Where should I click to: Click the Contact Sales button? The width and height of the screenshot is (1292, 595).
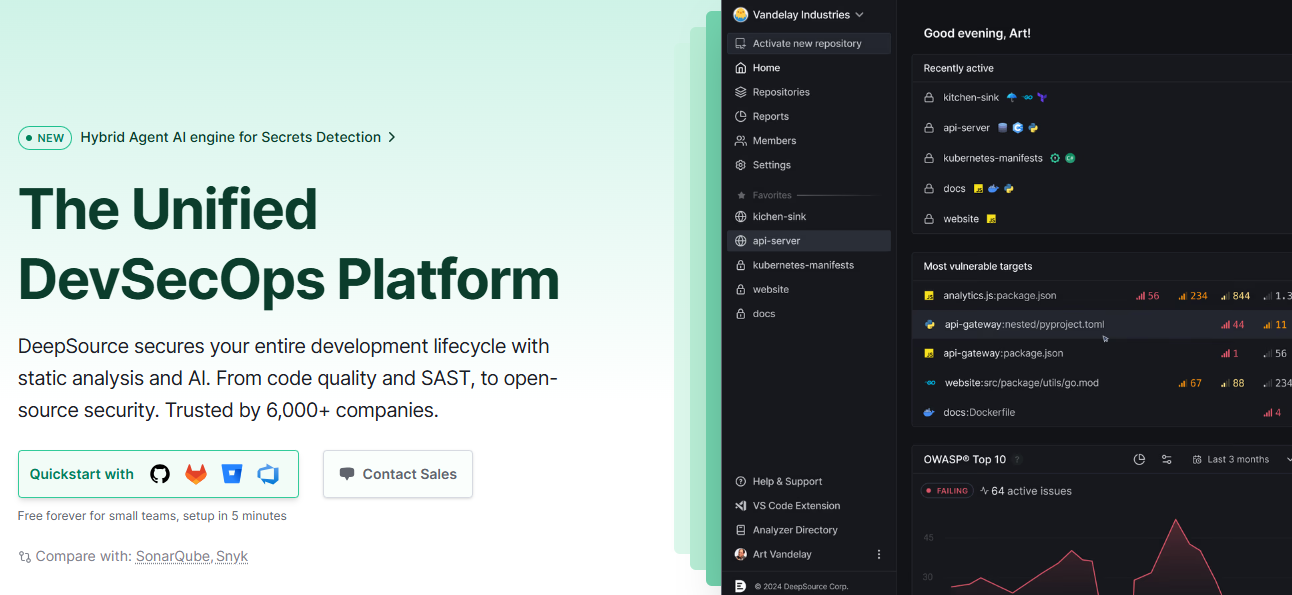coord(398,474)
